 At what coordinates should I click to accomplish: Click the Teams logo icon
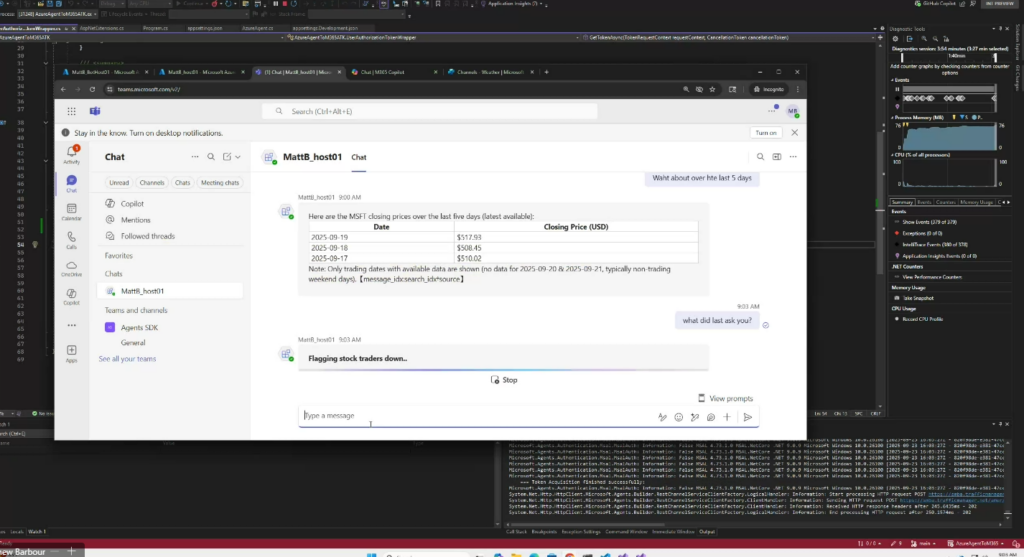(x=95, y=111)
